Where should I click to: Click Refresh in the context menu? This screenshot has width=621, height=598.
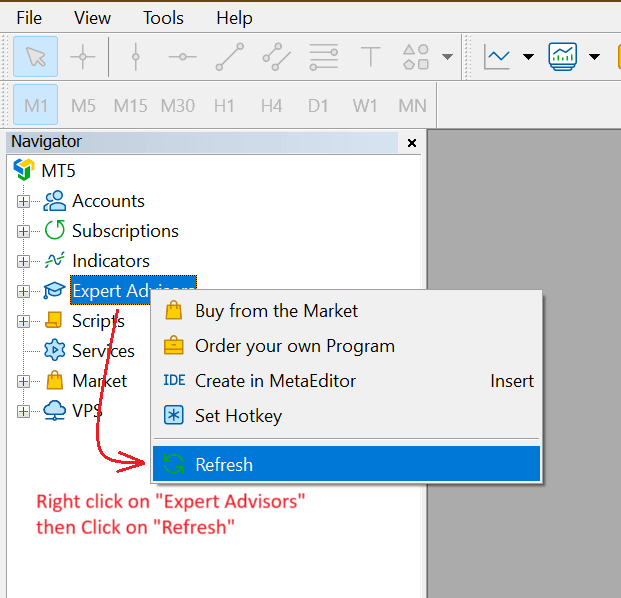[346, 464]
